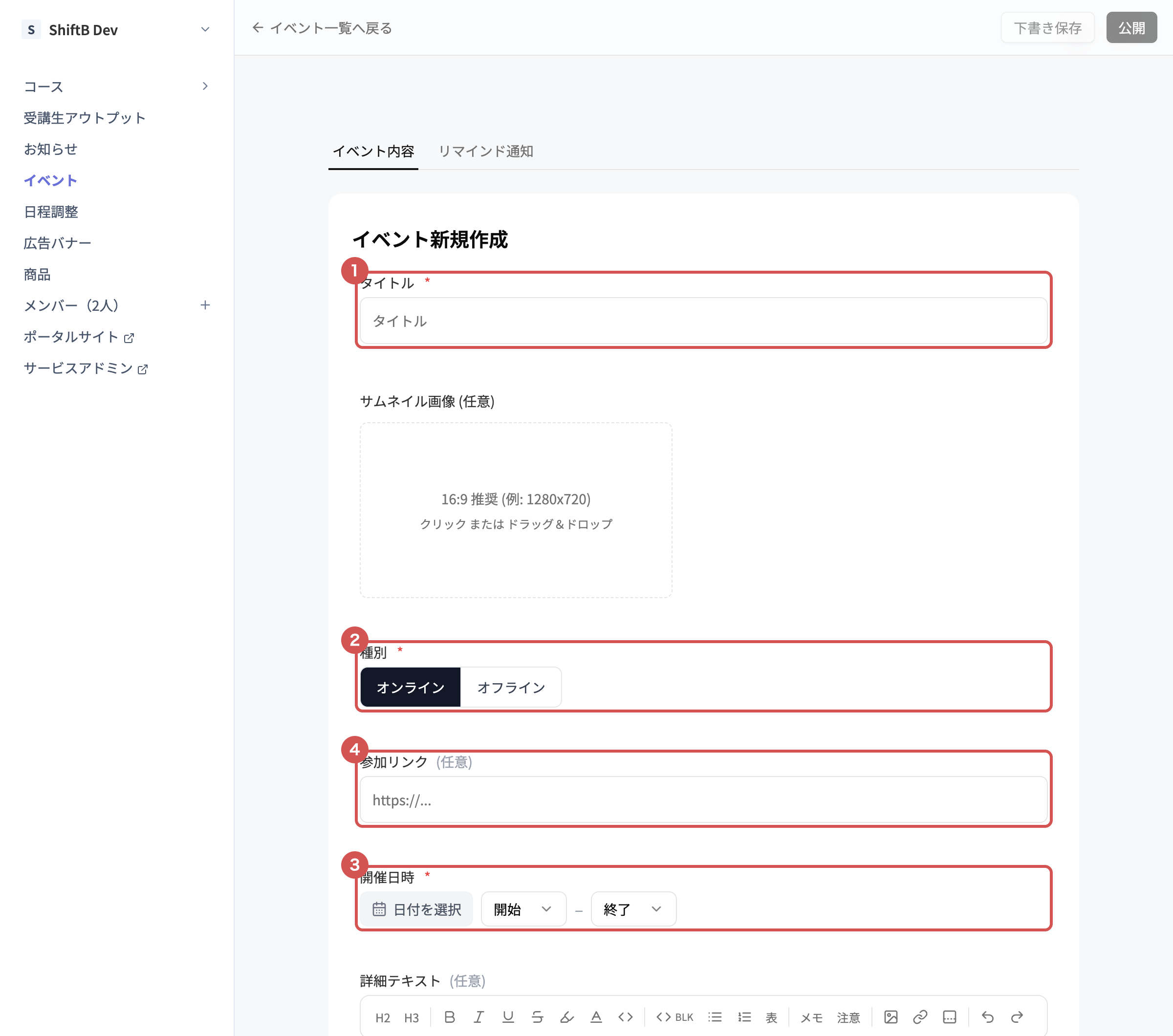Expand the コース submenu chevron
Screen dimensions: 1173x1036
[x=205, y=86]
